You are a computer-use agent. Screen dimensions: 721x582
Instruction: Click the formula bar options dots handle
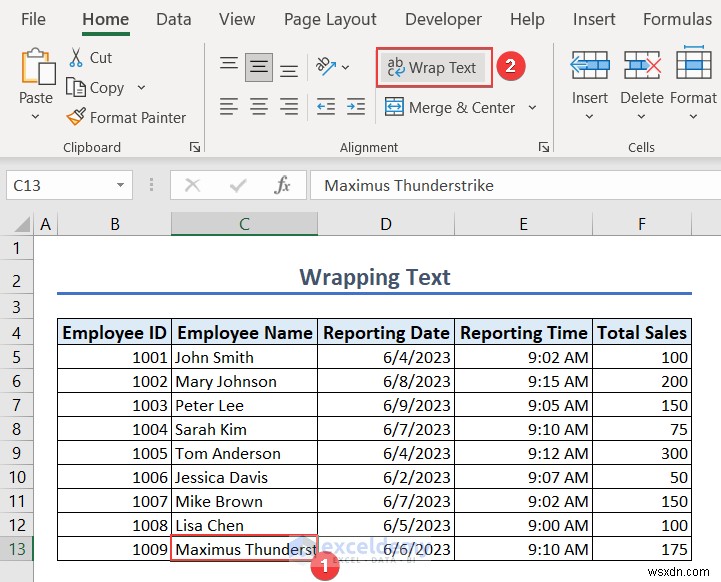click(x=151, y=185)
